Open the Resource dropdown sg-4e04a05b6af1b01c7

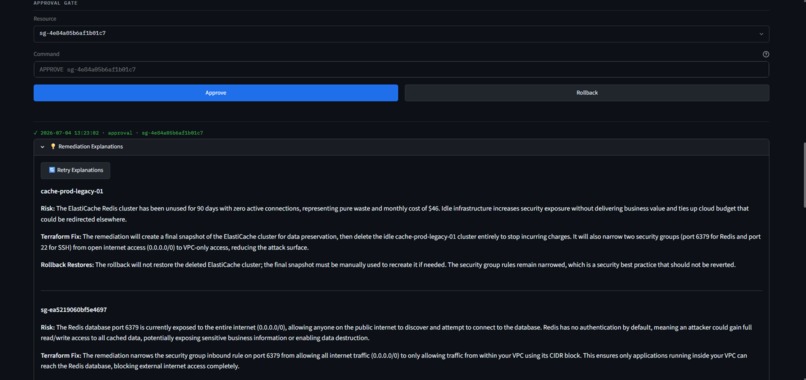pyautogui.click(x=401, y=33)
